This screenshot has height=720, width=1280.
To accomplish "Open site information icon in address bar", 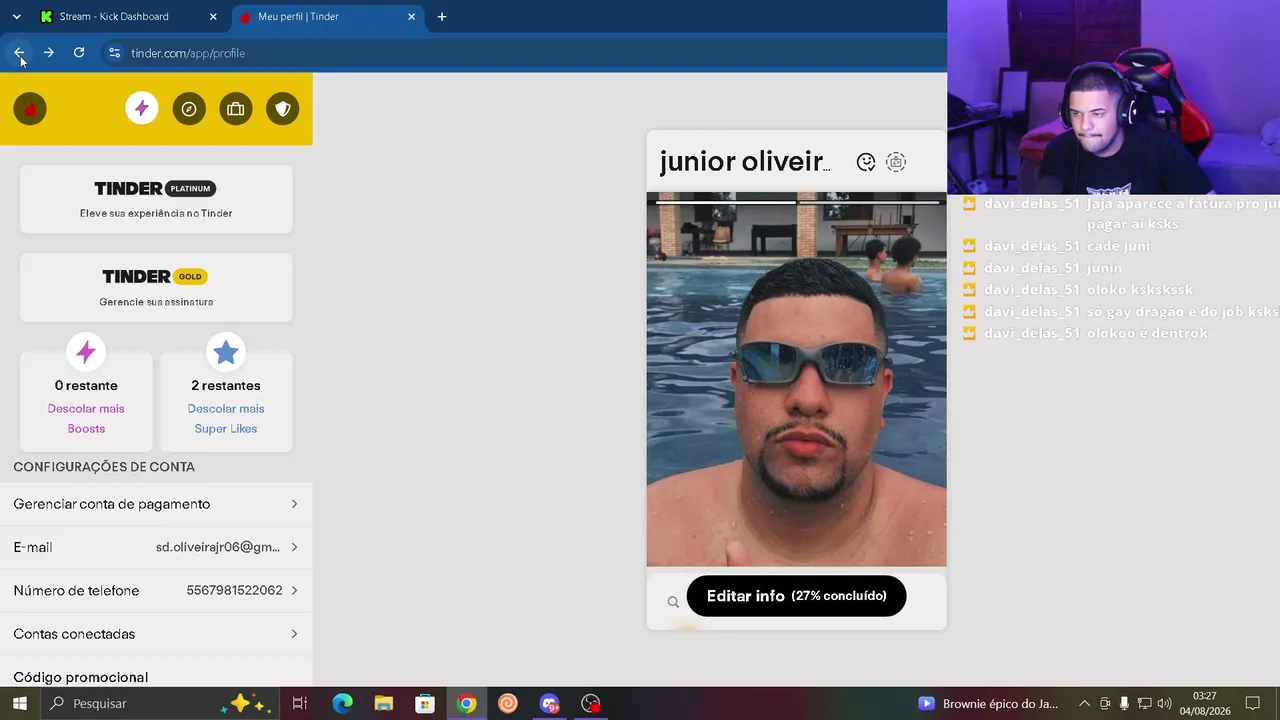I will click(x=114, y=53).
